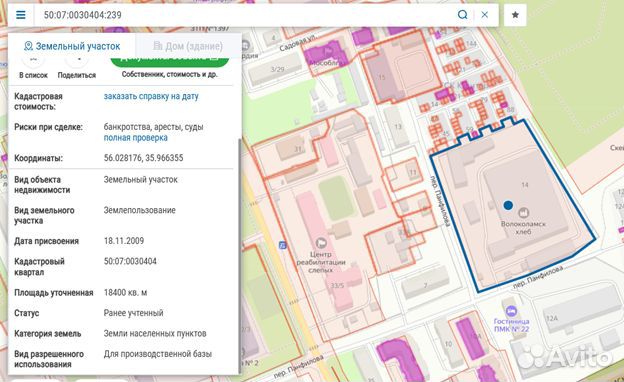The height and width of the screenshot is (382, 624).
Task: Open the hamburger menu icon
Action: click(21, 15)
